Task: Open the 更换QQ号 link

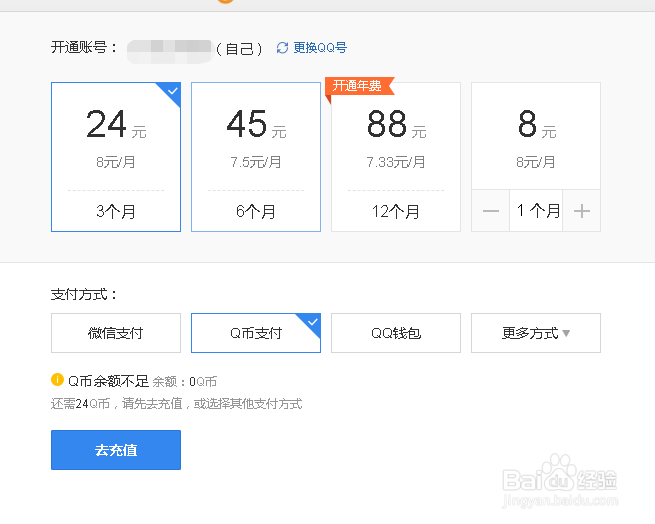Action: click(320, 48)
